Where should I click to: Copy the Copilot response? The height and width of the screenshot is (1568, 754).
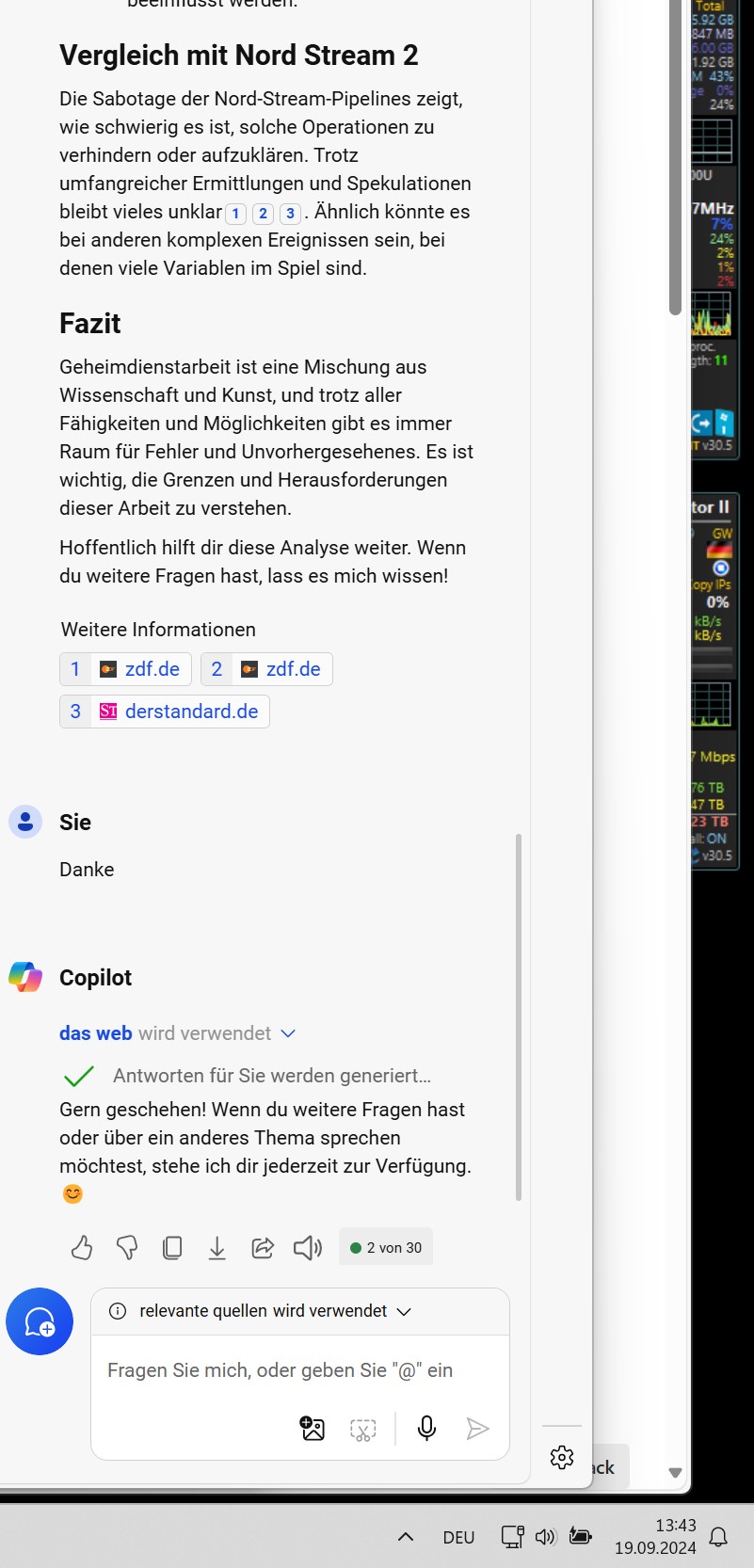click(172, 1248)
